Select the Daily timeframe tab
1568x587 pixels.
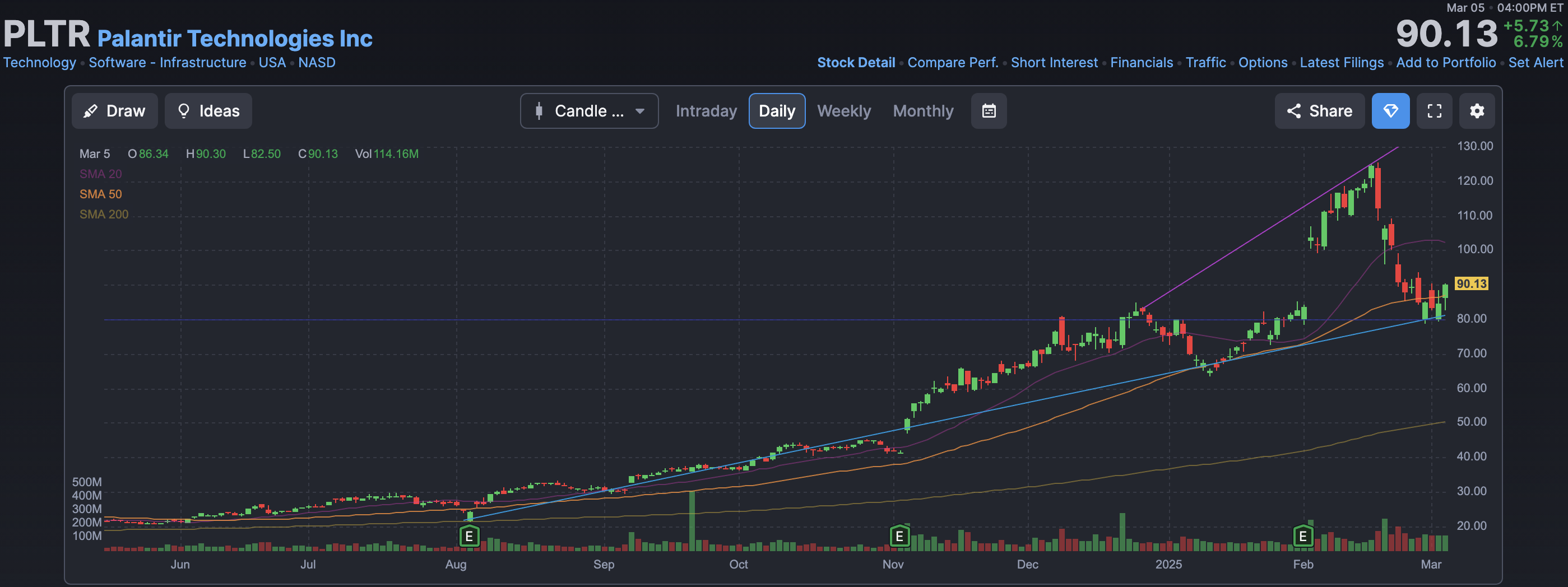coord(777,111)
